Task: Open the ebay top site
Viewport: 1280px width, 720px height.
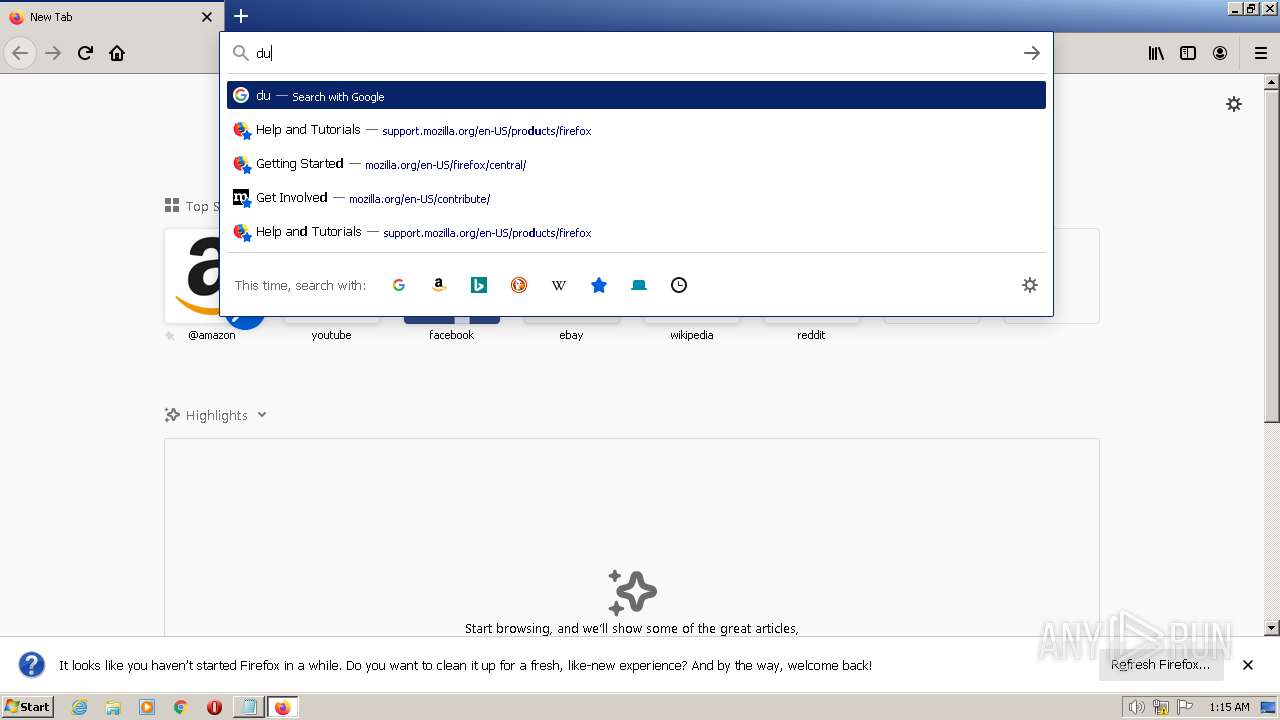Action: click(x=571, y=335)
